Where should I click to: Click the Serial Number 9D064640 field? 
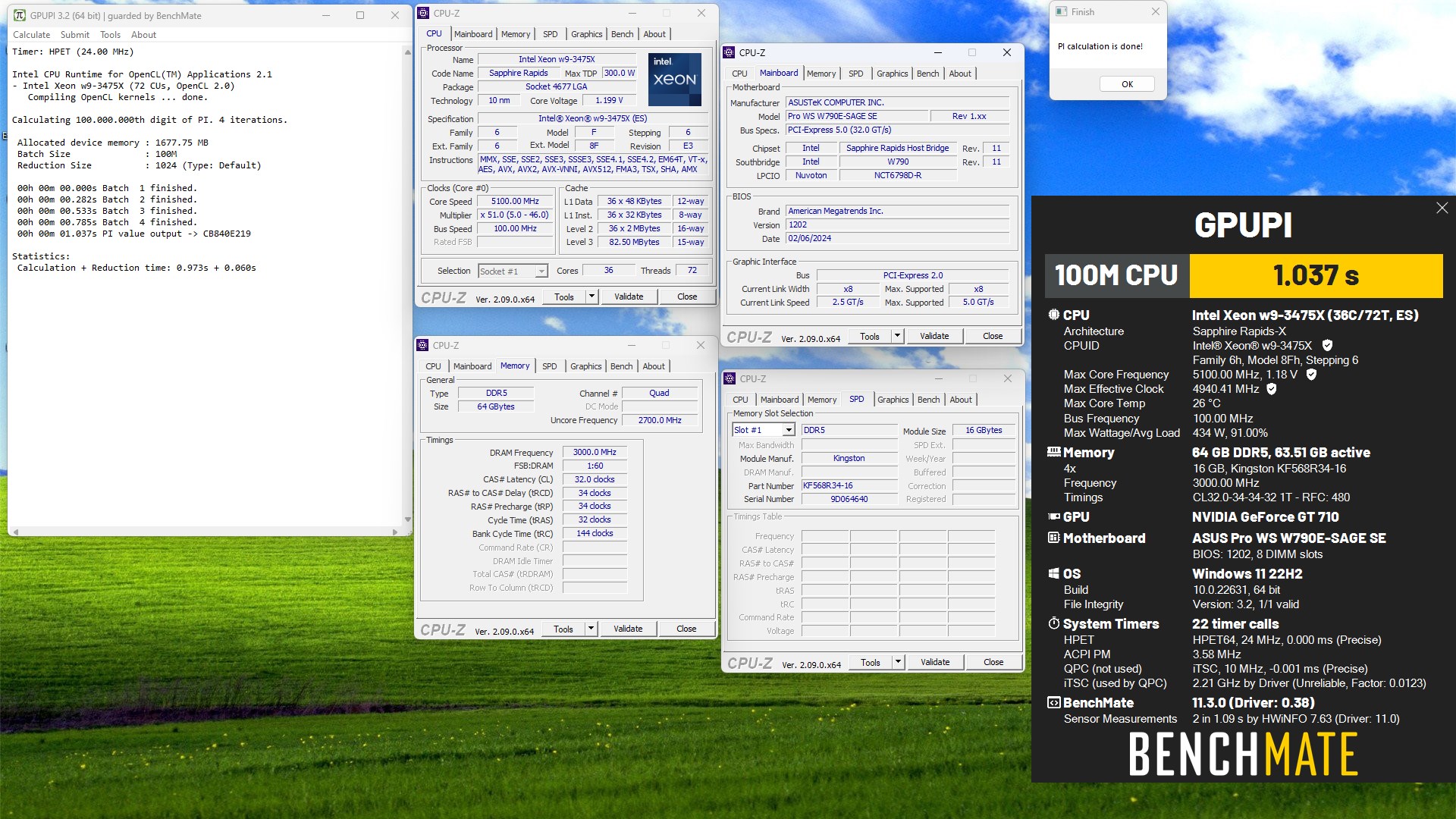point(849,499)
